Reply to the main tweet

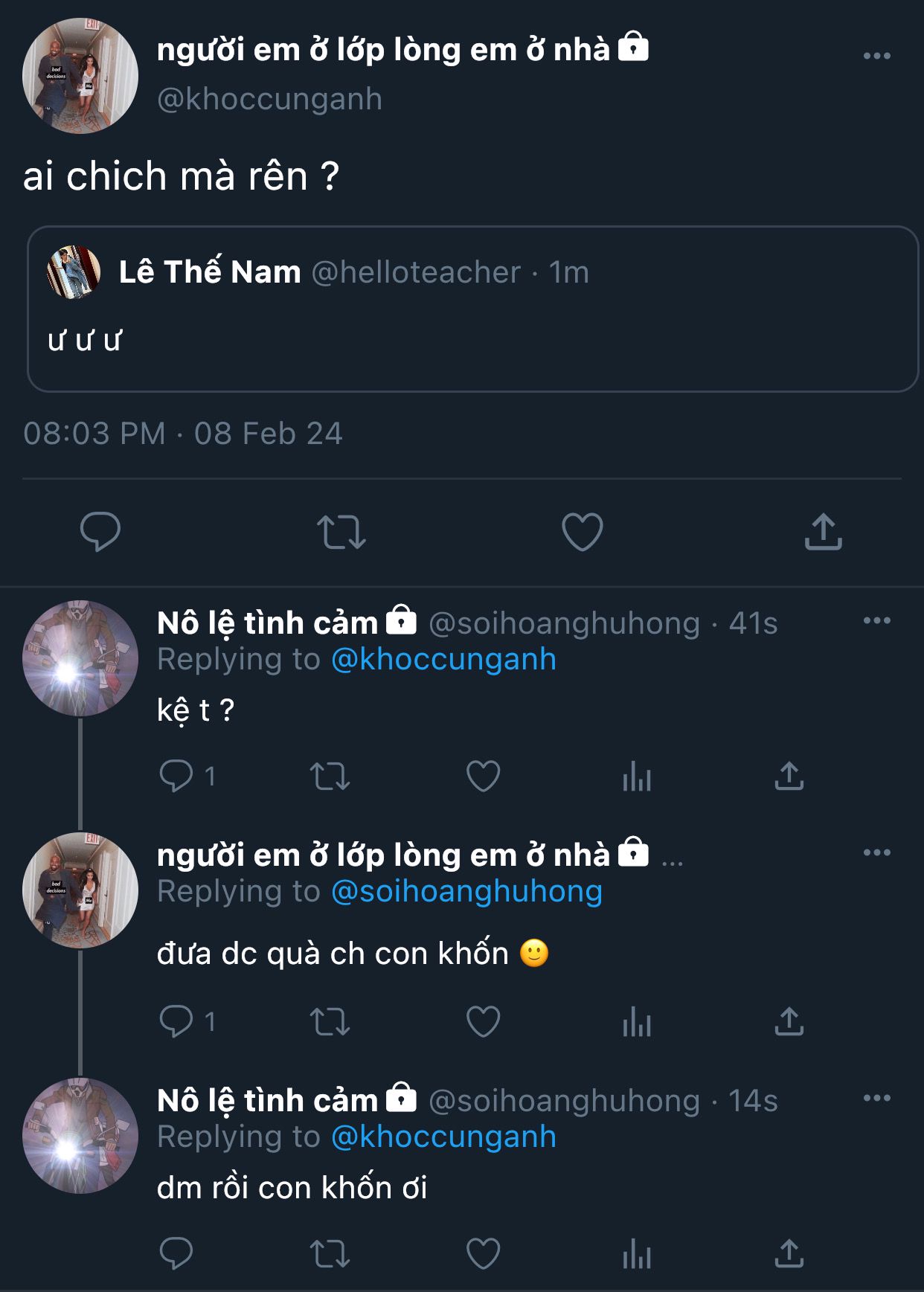100,532
